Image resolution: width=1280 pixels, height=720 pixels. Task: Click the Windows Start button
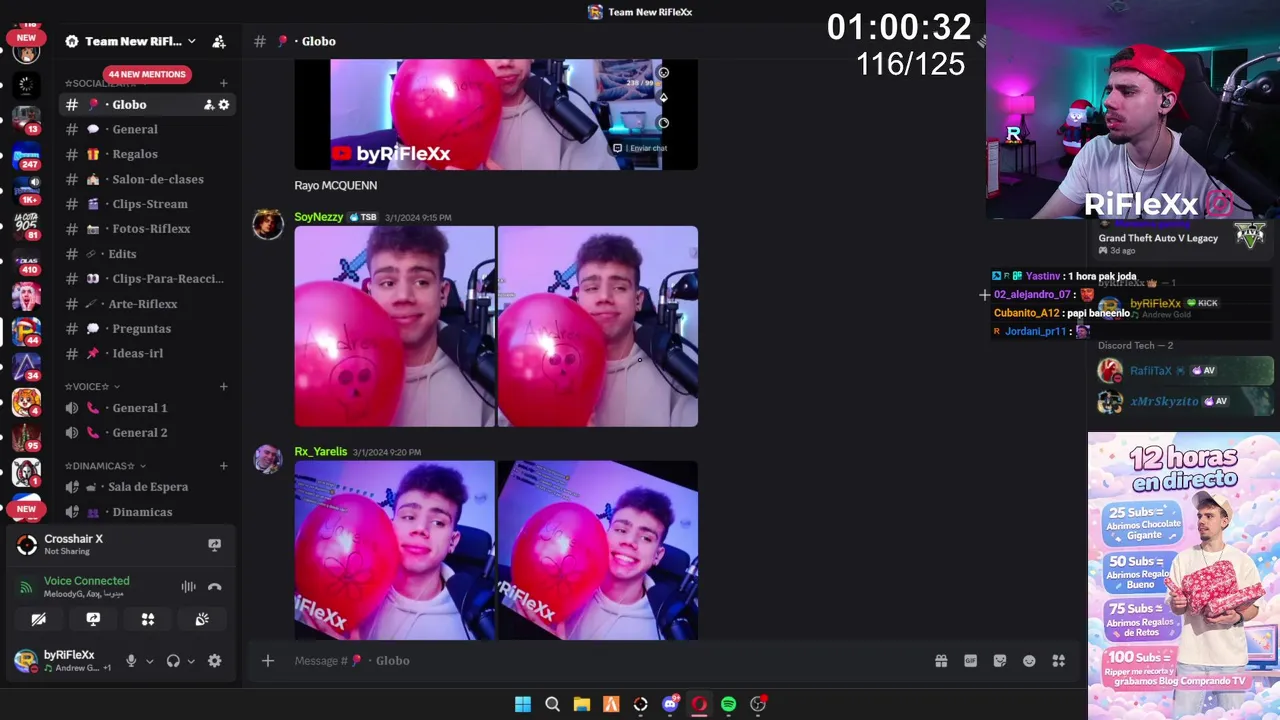click(523, 704)
